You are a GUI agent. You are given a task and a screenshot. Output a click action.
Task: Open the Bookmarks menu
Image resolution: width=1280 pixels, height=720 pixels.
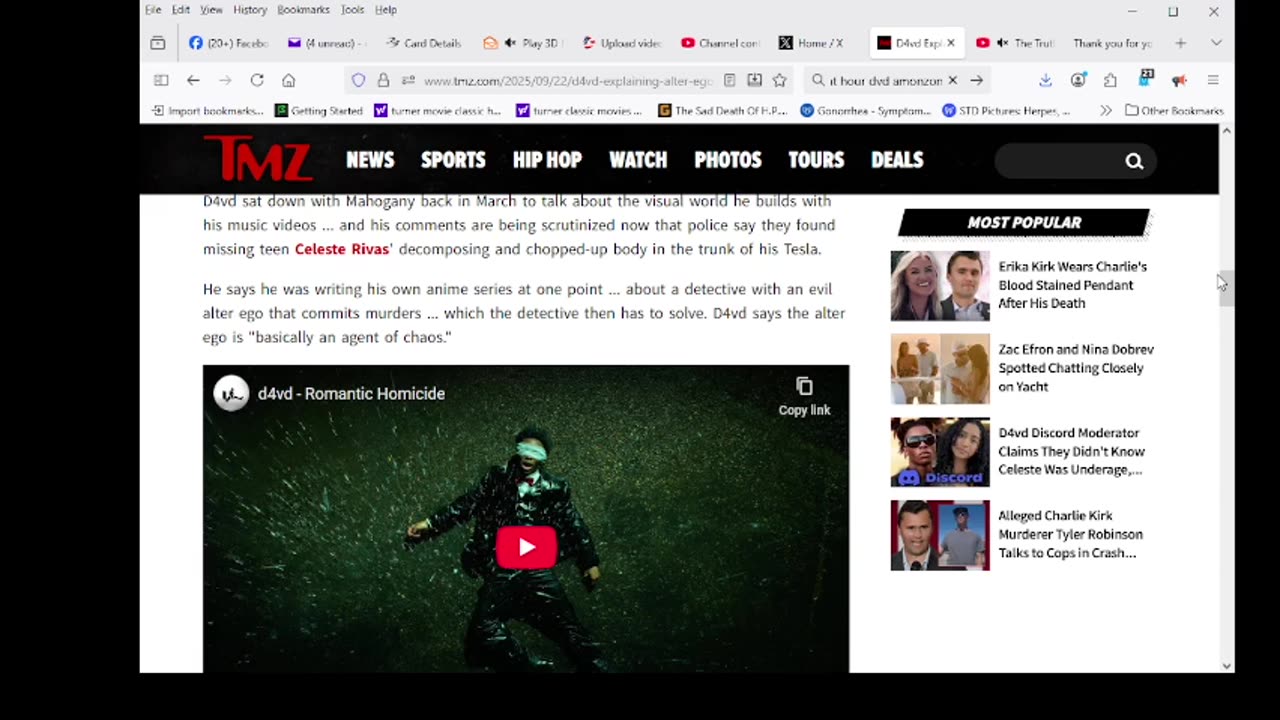[x=303, y=10]
